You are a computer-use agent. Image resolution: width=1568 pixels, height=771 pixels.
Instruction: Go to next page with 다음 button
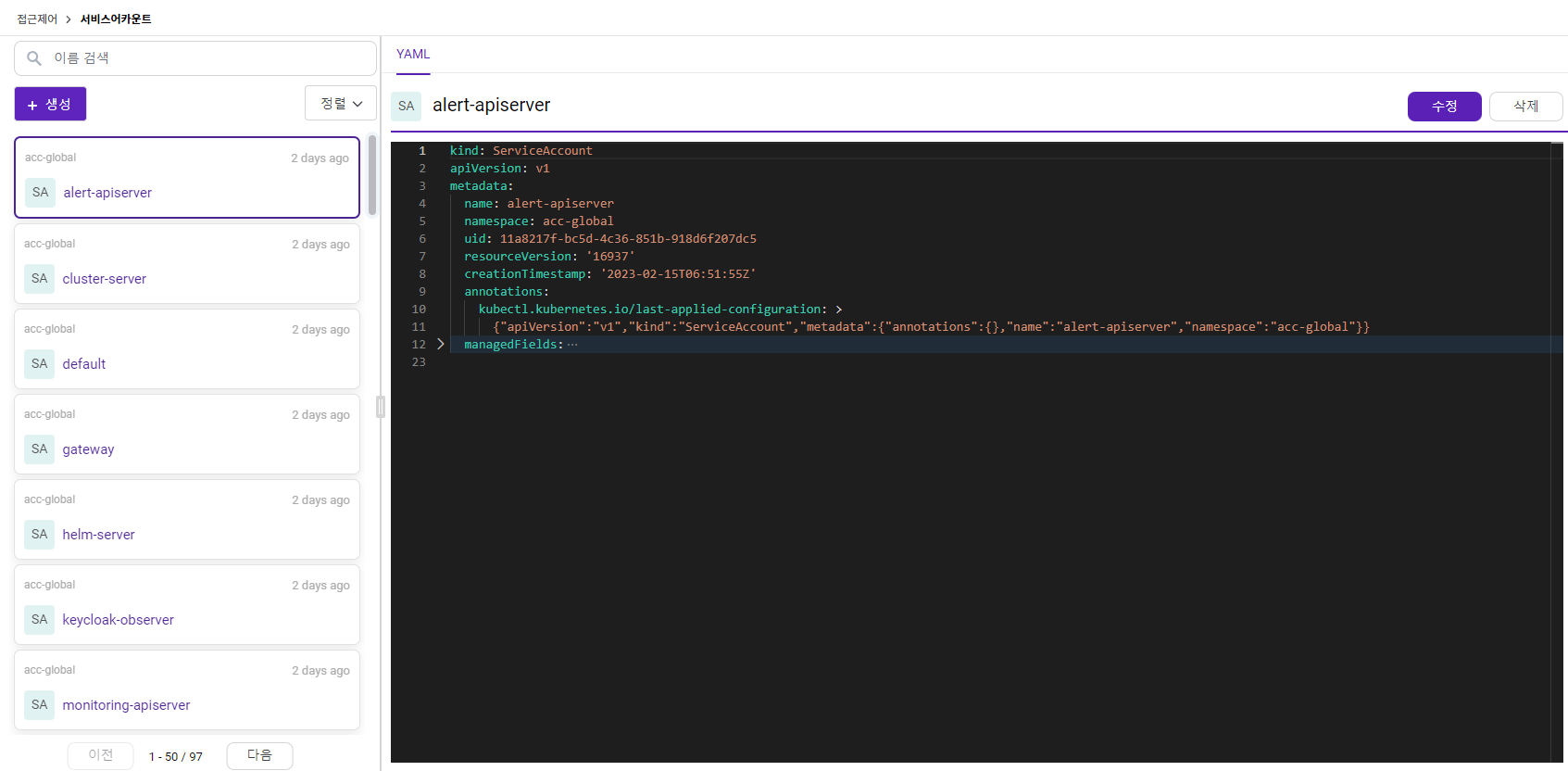click(x=259, y=755)
